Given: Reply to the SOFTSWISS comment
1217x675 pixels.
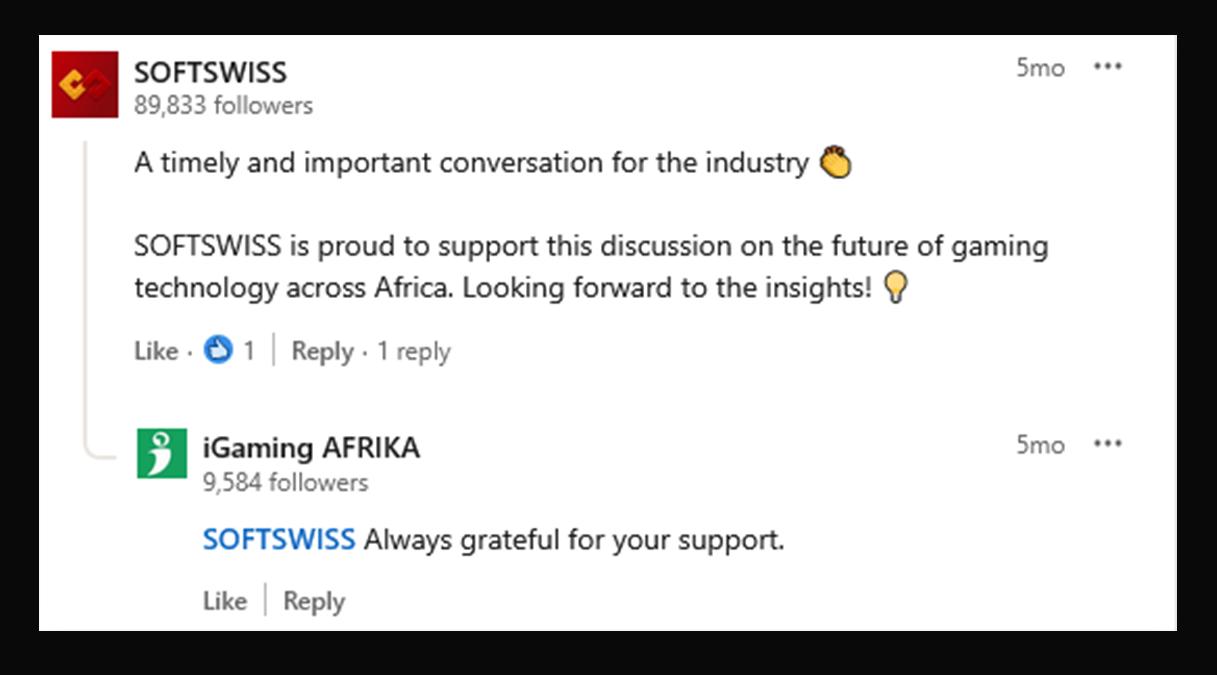Looking at the screenshot, I should coord(322,351).
